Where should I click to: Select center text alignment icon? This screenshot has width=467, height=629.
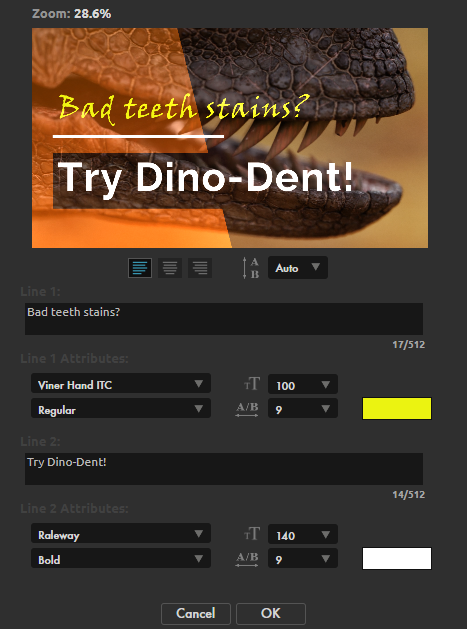(170, 268)
